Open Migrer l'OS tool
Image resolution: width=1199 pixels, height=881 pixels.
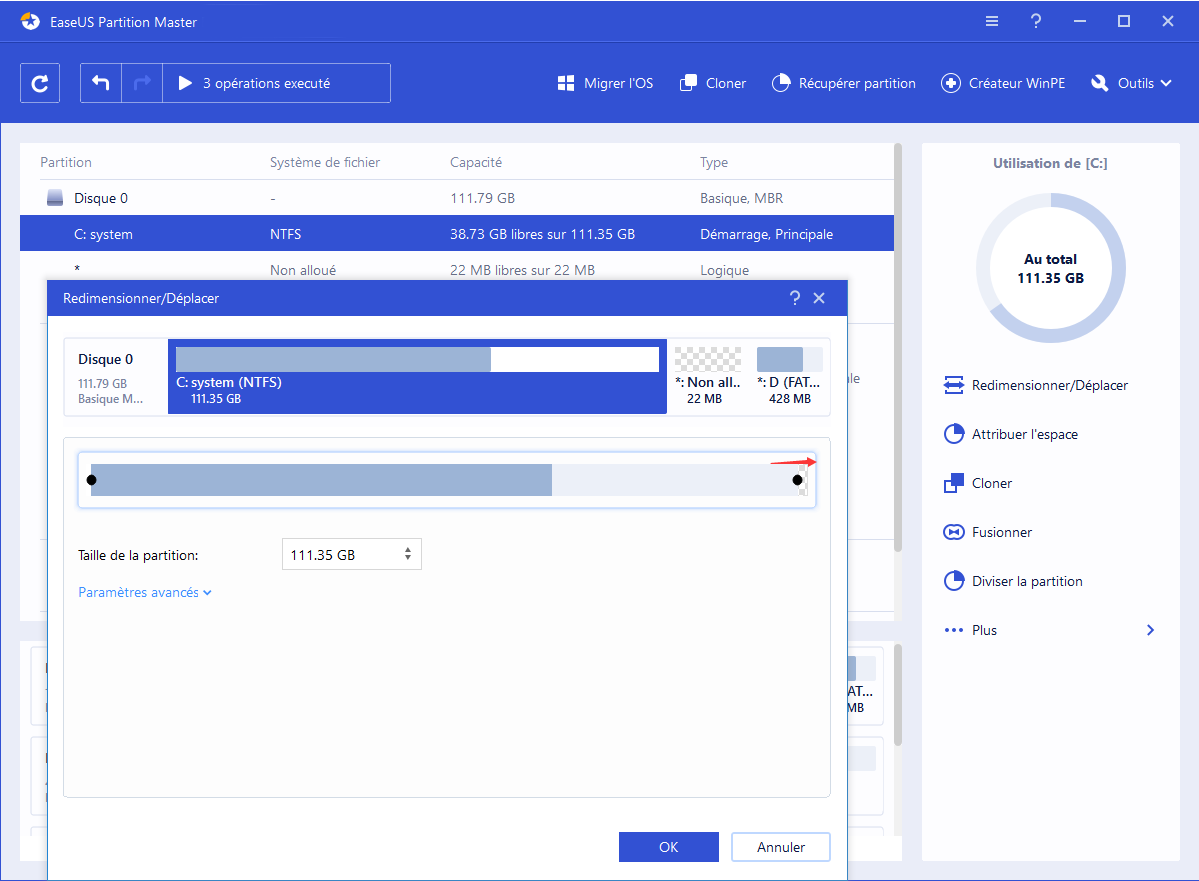point(606,83)
